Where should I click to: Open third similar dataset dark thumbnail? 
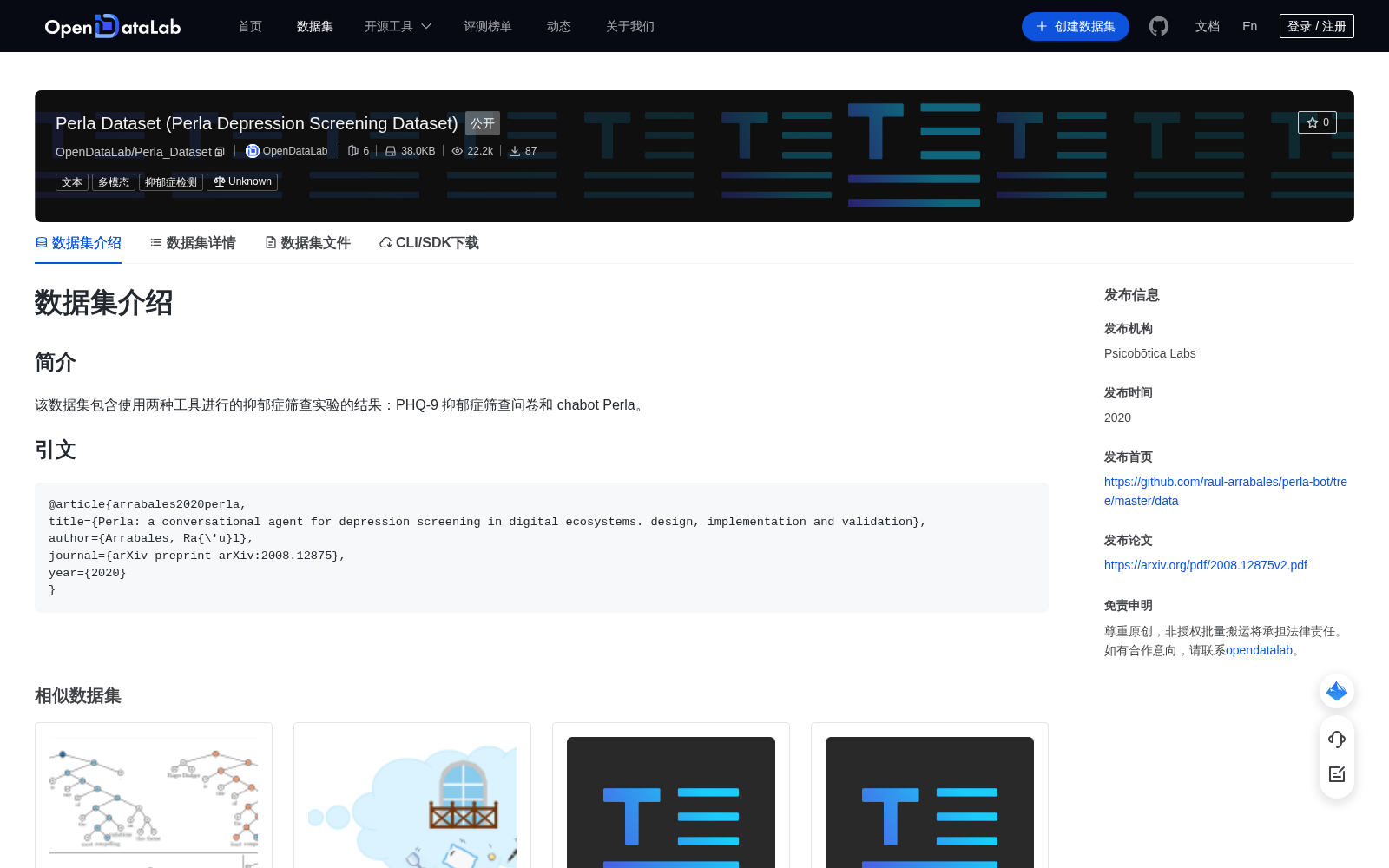671,802
